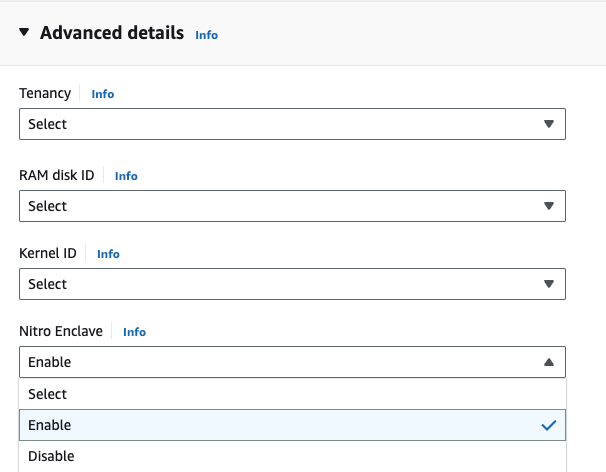
Task: Choose Enable option in Nitro Enclave list
Action: click(50, 425)
